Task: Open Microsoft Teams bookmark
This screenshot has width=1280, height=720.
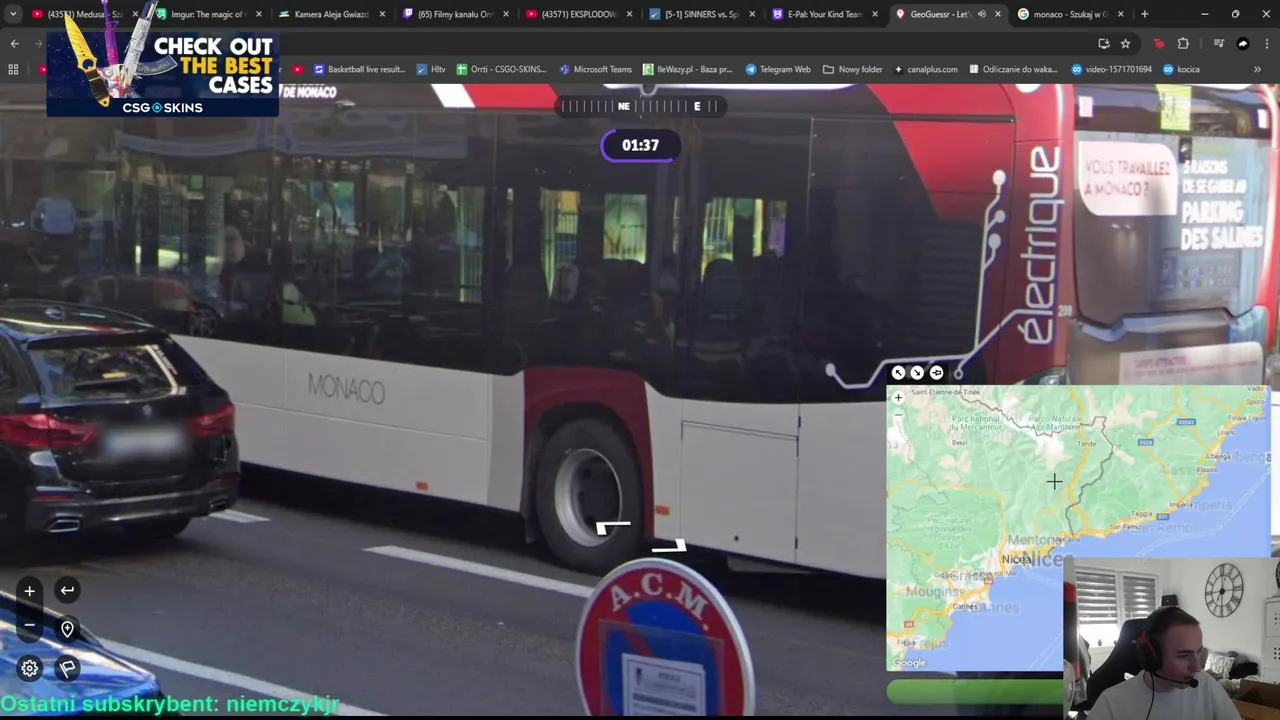Action: coord(595,69)
